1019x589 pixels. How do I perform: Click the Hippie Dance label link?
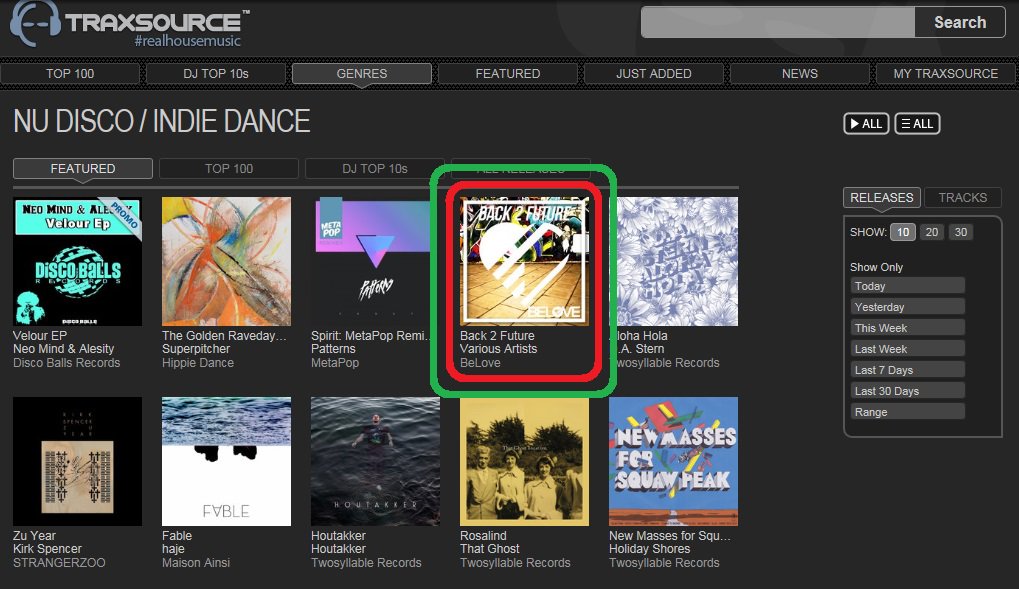tap(198, 363)
